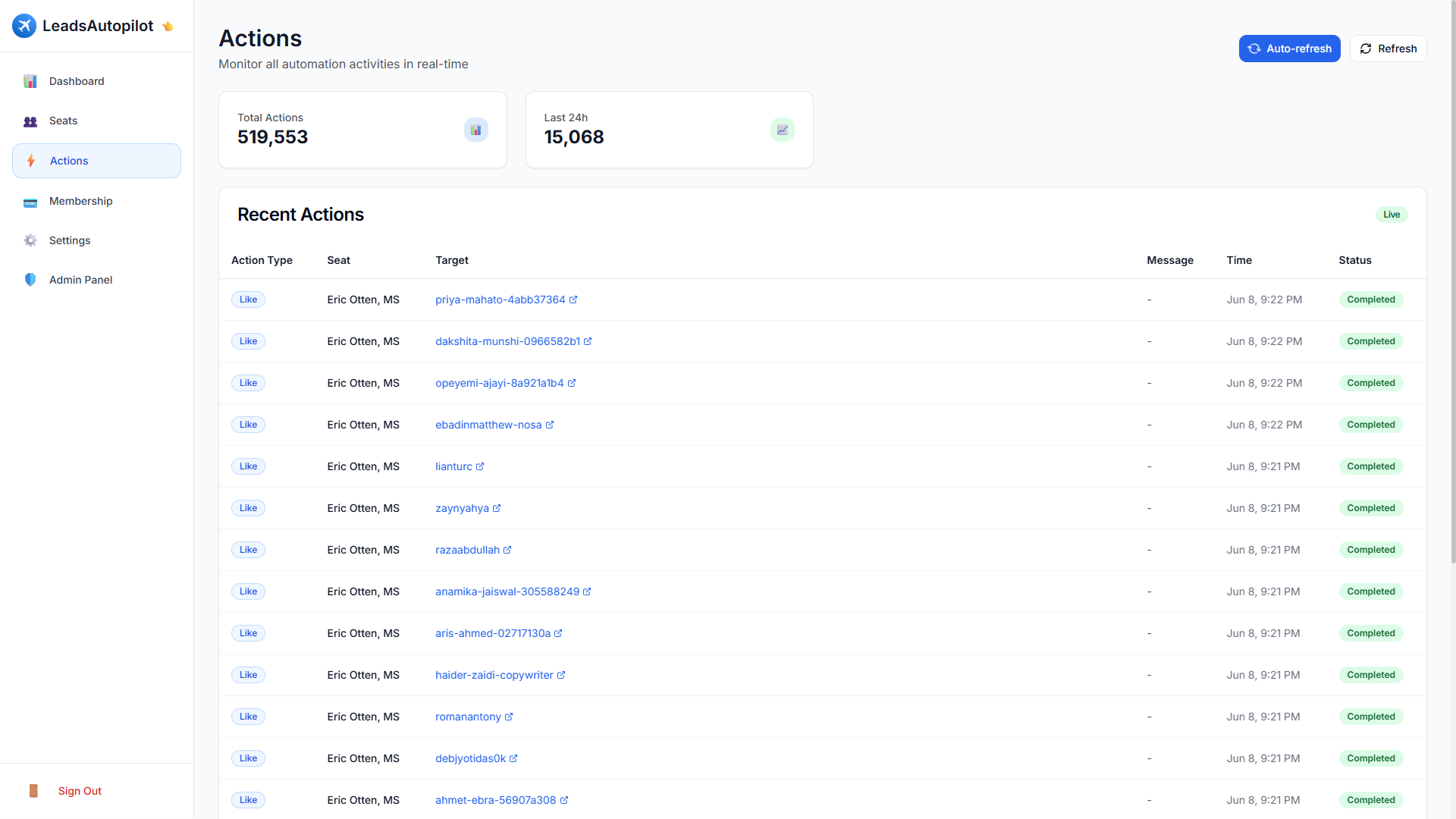Open external link icon for priya-mahato-4abb37364

(573, 300)
